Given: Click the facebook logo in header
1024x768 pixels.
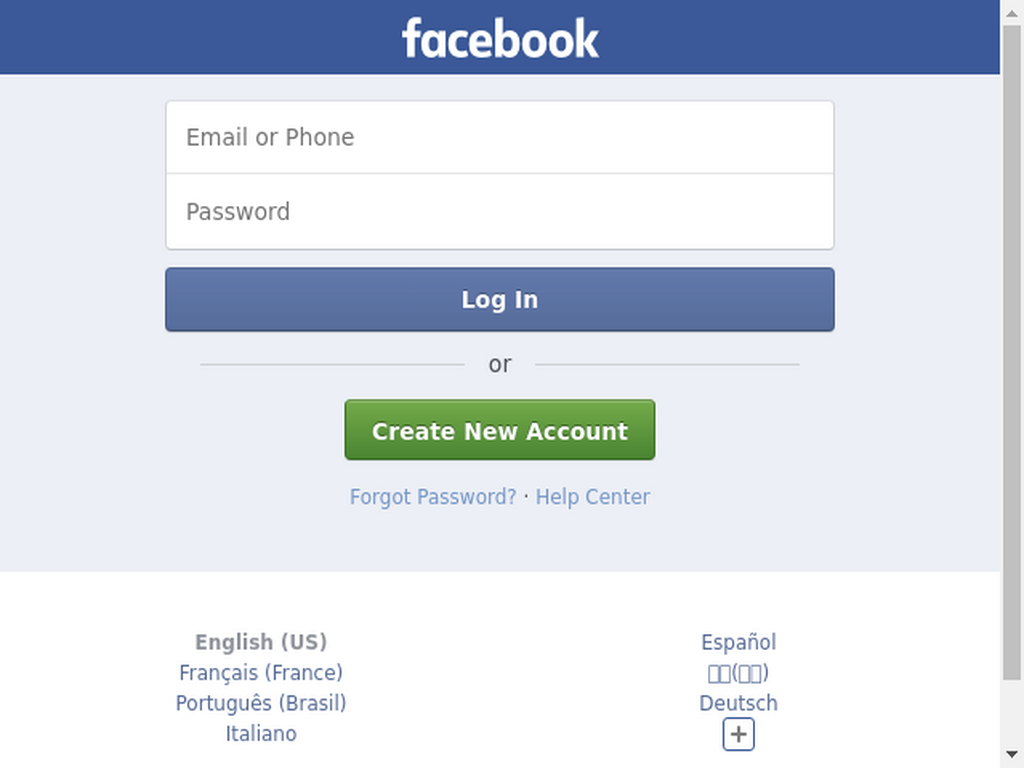Looking at the screenshot, I should 500,38.
